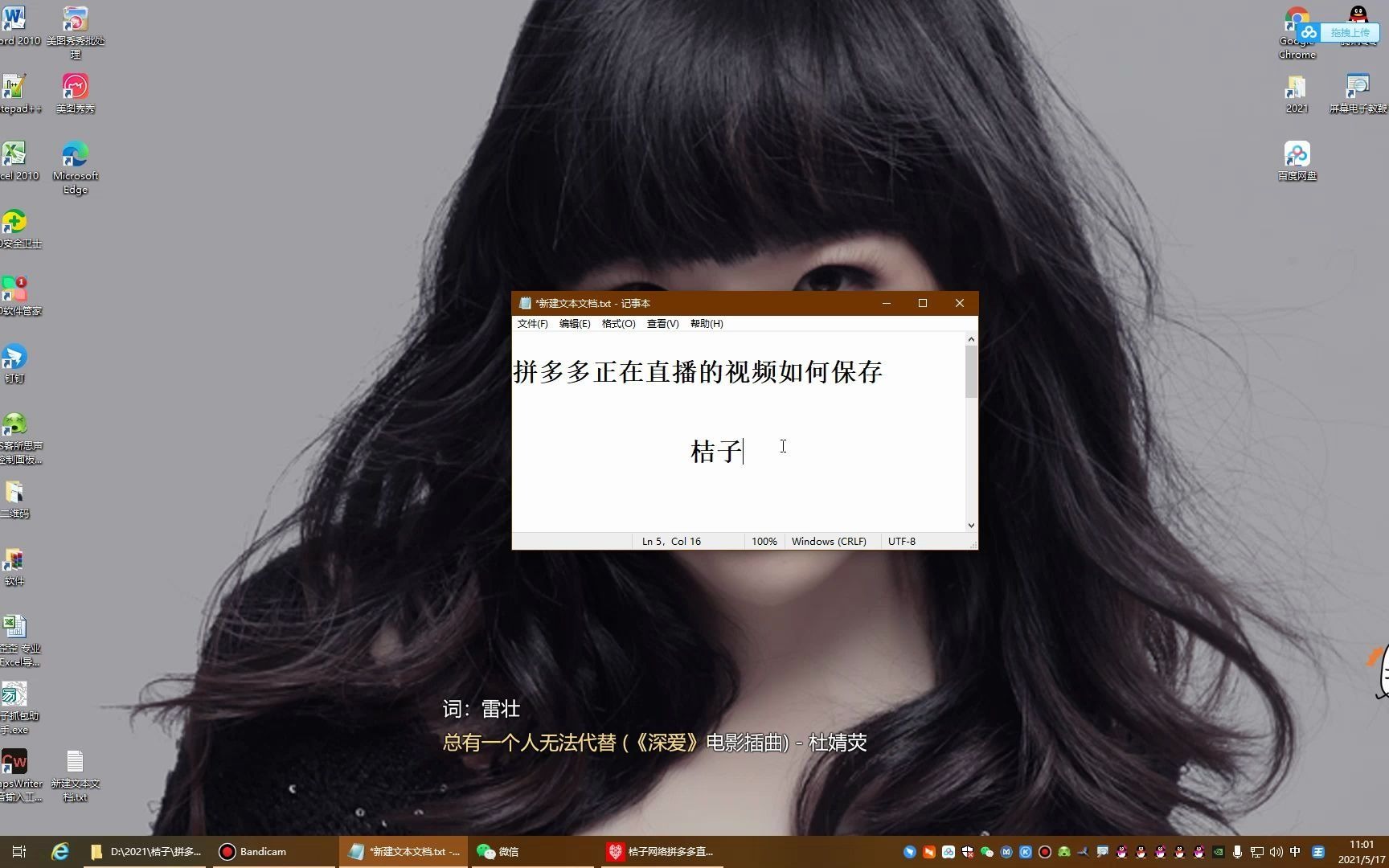This screenshot has width=1389, height=868.
Task: Open 2021 folder on desktop
Action: tap(1297, 93)
